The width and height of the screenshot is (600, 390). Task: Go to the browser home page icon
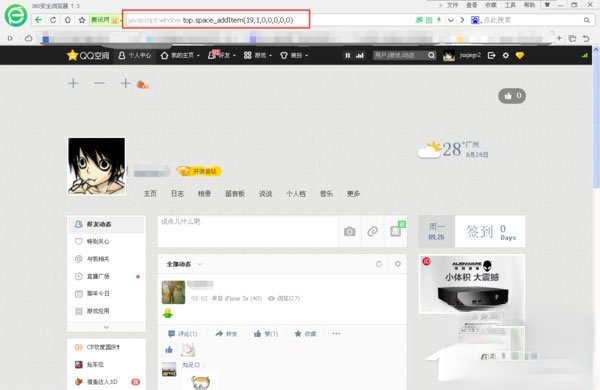(68, 20)
